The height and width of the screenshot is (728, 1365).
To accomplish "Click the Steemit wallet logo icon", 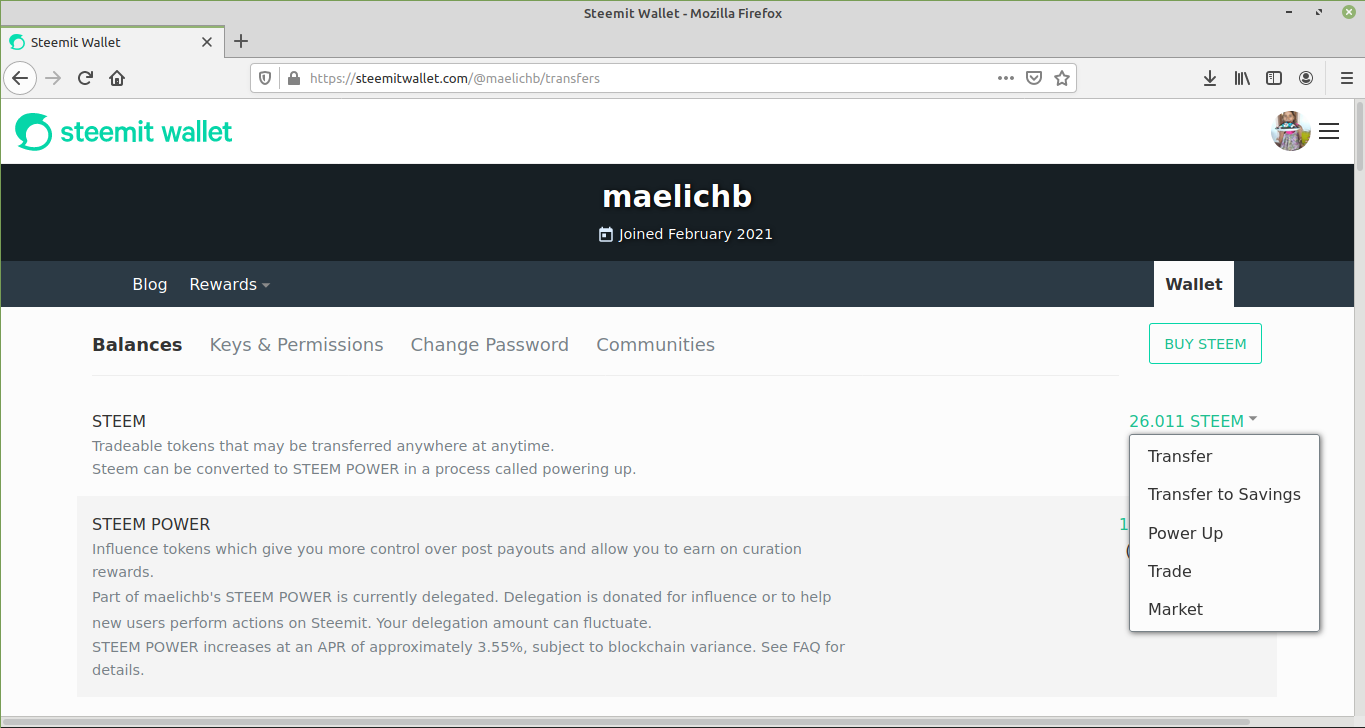I will click(33, 132).
